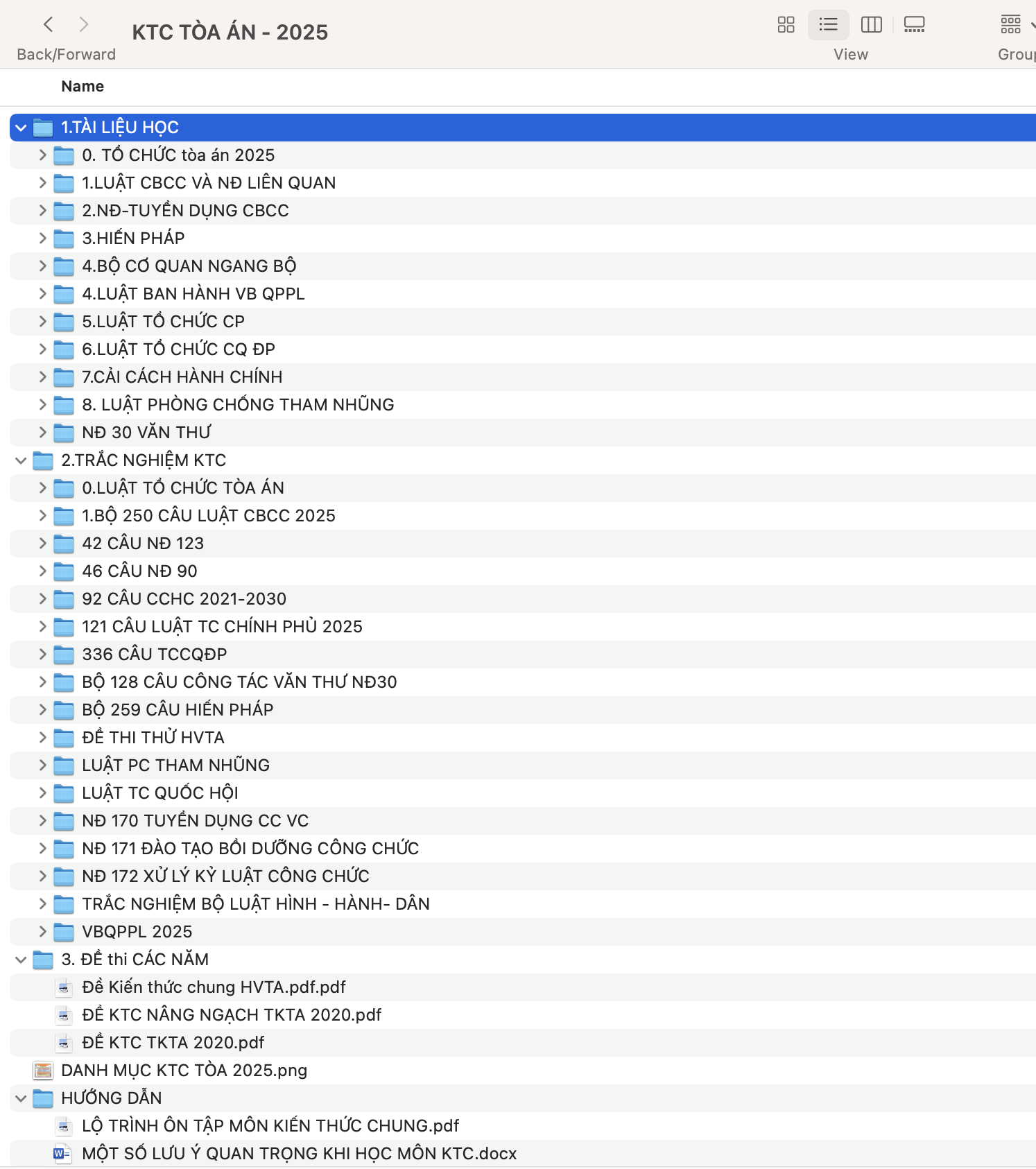Go back to previous folder

(49, 25)
